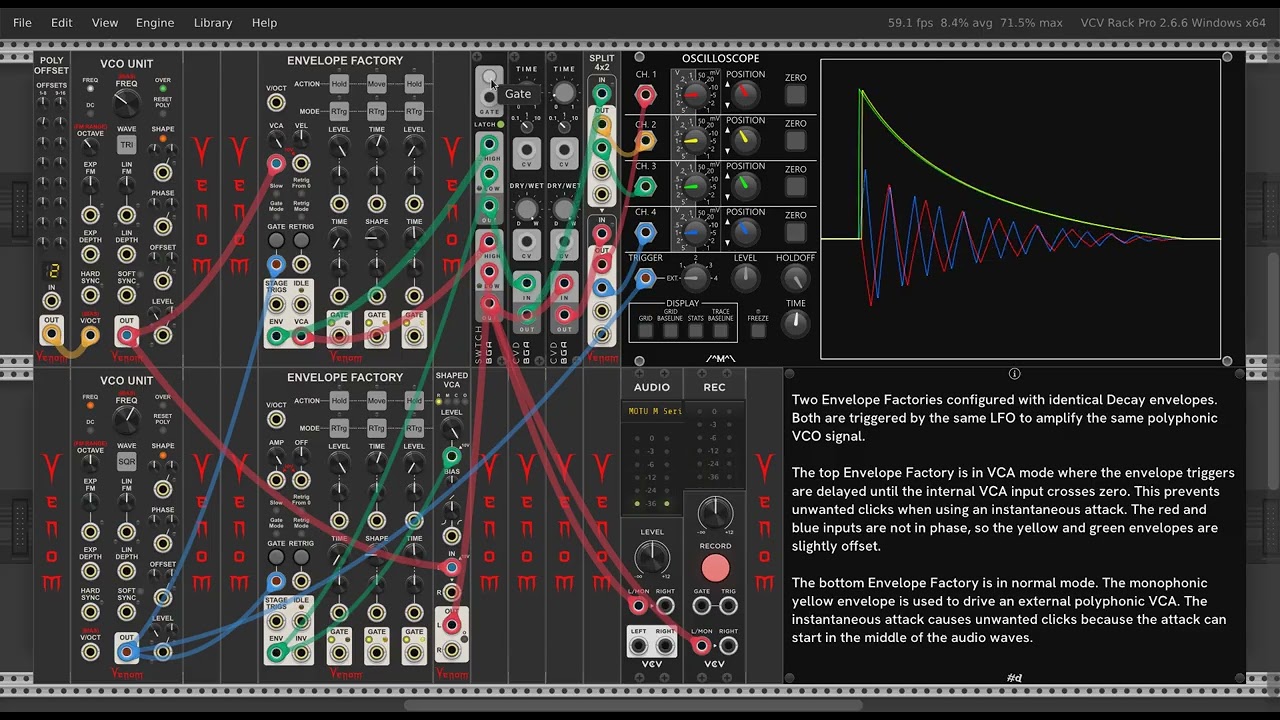Click Shaped VCA left OUT jack
1280x720 pixels.
(x=452, y=626)
